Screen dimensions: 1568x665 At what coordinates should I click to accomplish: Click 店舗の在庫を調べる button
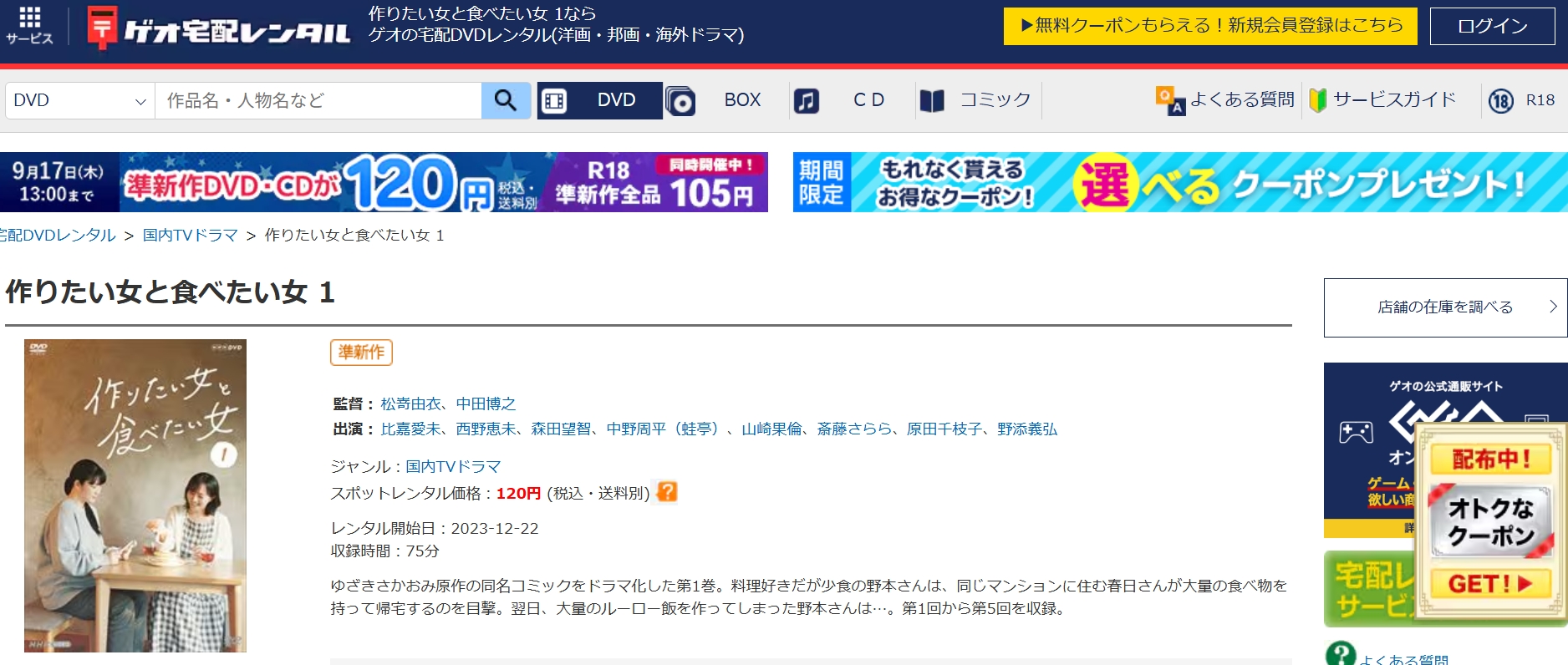point(1445,307)
